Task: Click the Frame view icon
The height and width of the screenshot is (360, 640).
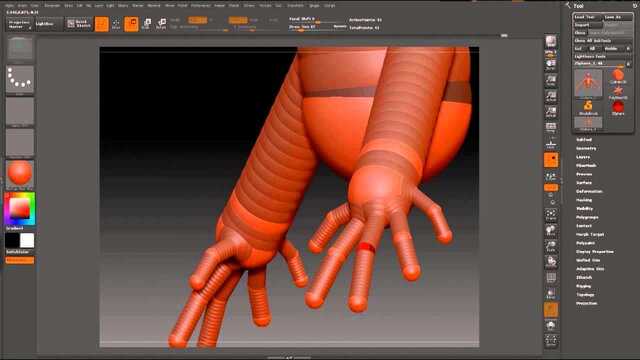Action: [551, 214]
